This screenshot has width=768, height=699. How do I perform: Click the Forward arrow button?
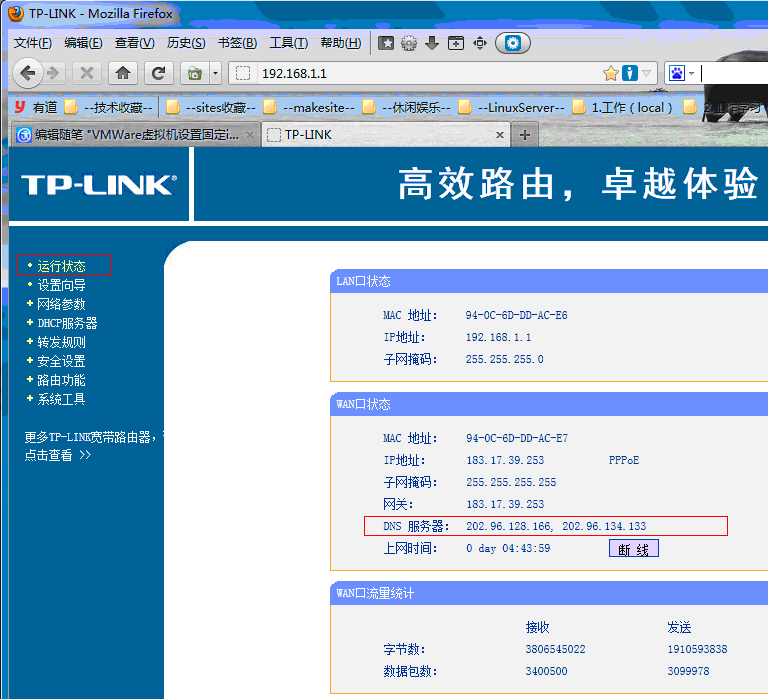[x=53, y=73]
